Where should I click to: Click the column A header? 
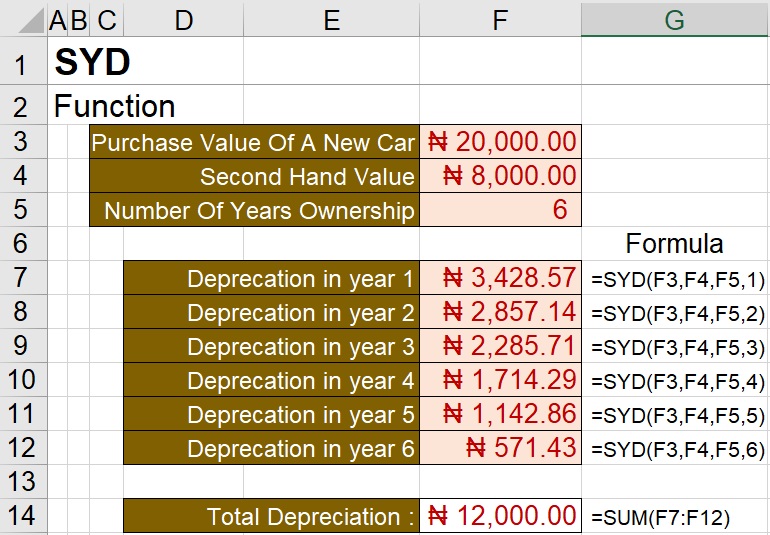coord(55,19)
